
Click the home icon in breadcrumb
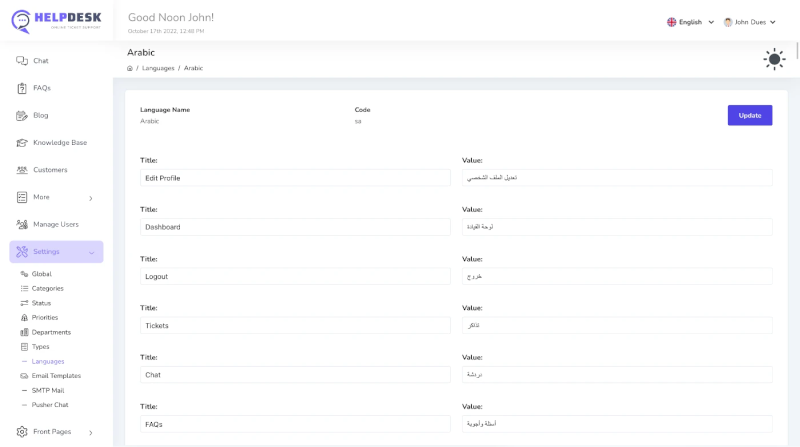130,68
